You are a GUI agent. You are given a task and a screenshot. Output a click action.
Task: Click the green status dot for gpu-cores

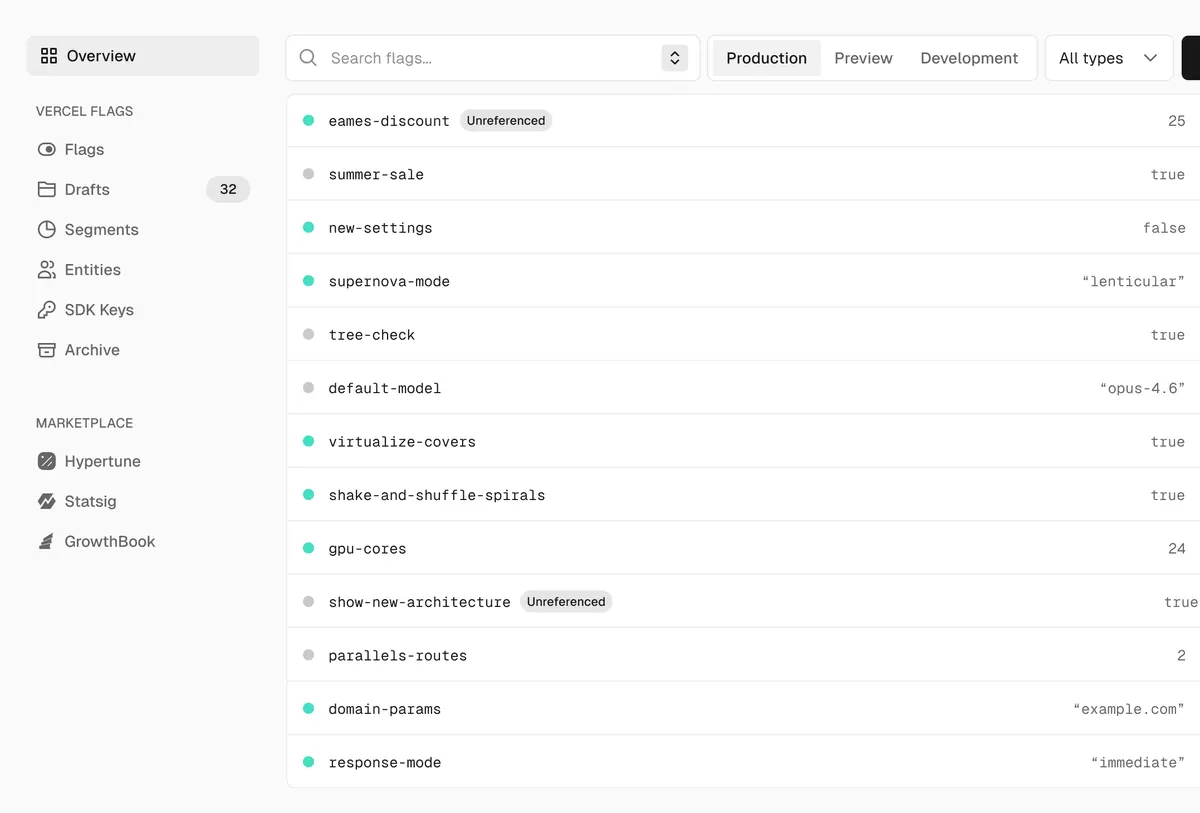point(308,548)
